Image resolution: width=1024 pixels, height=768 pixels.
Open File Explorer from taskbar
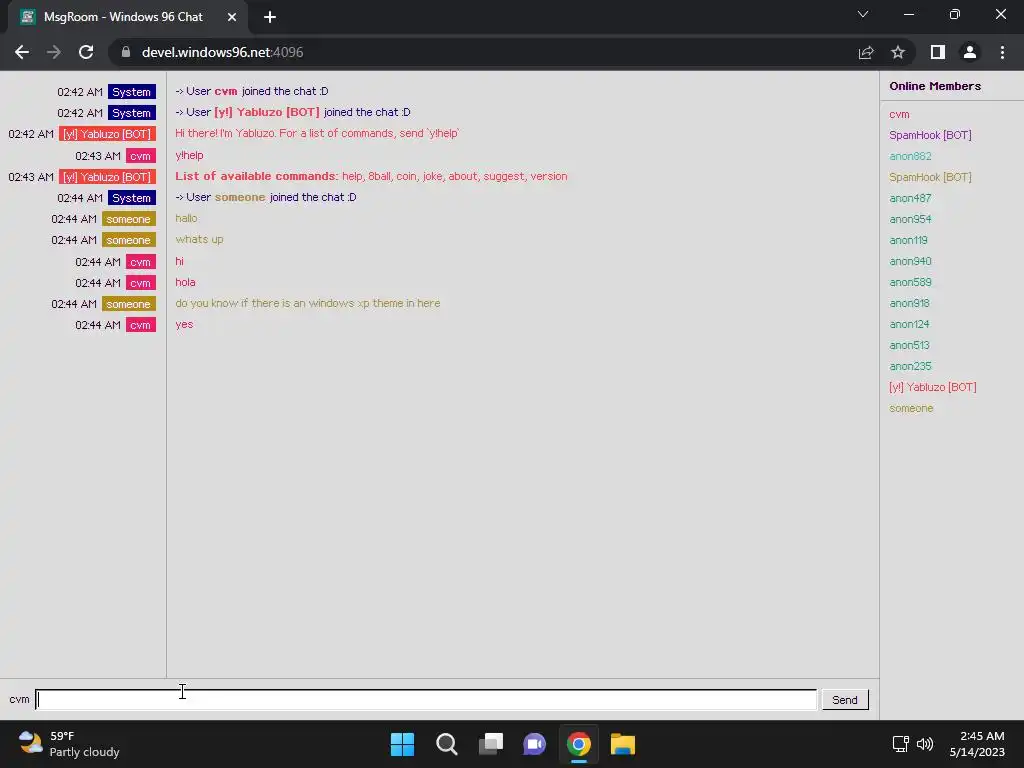coord(622,744)
